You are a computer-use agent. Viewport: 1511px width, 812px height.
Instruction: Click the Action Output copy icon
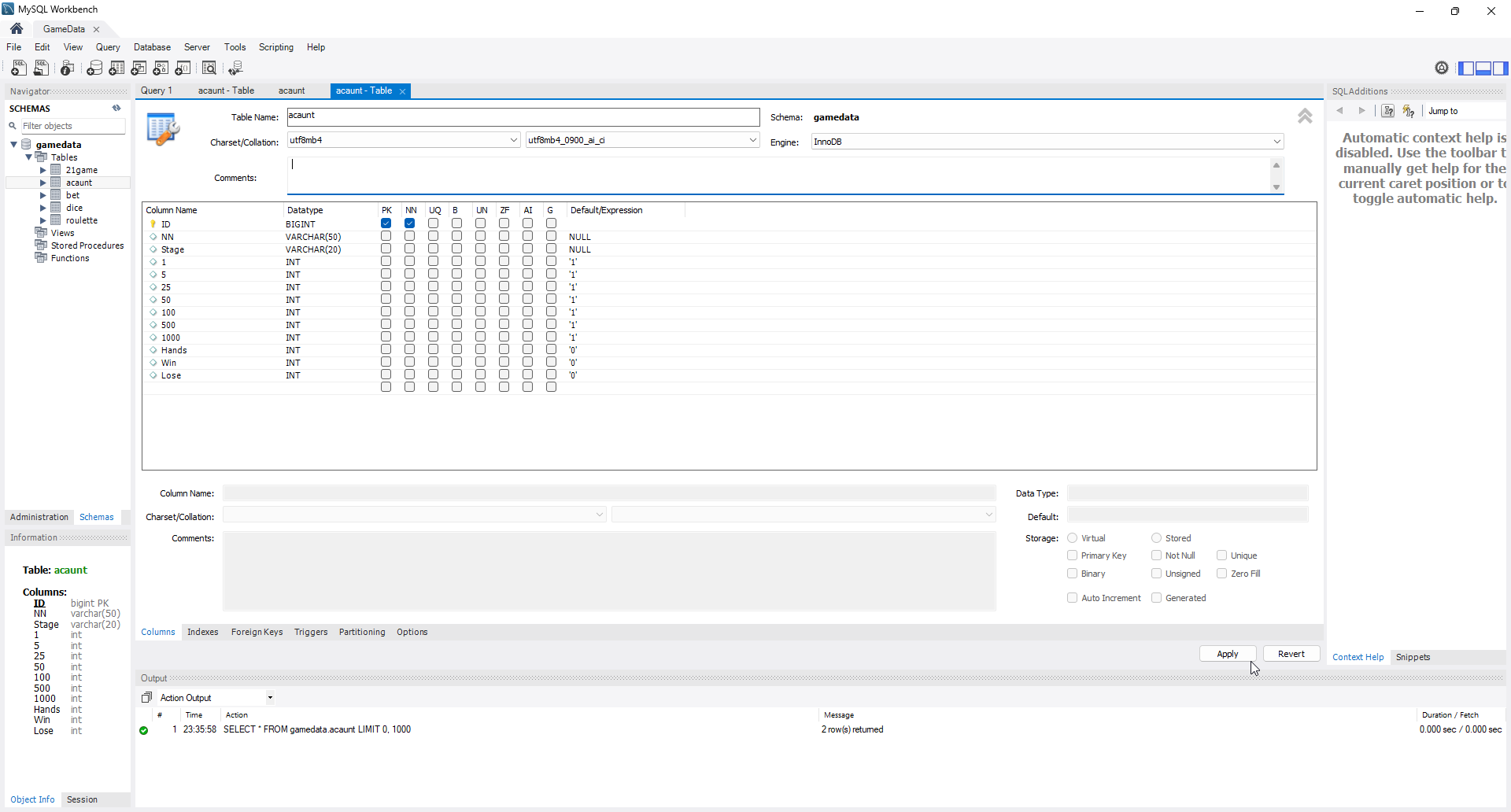click(x=146, y=697)
